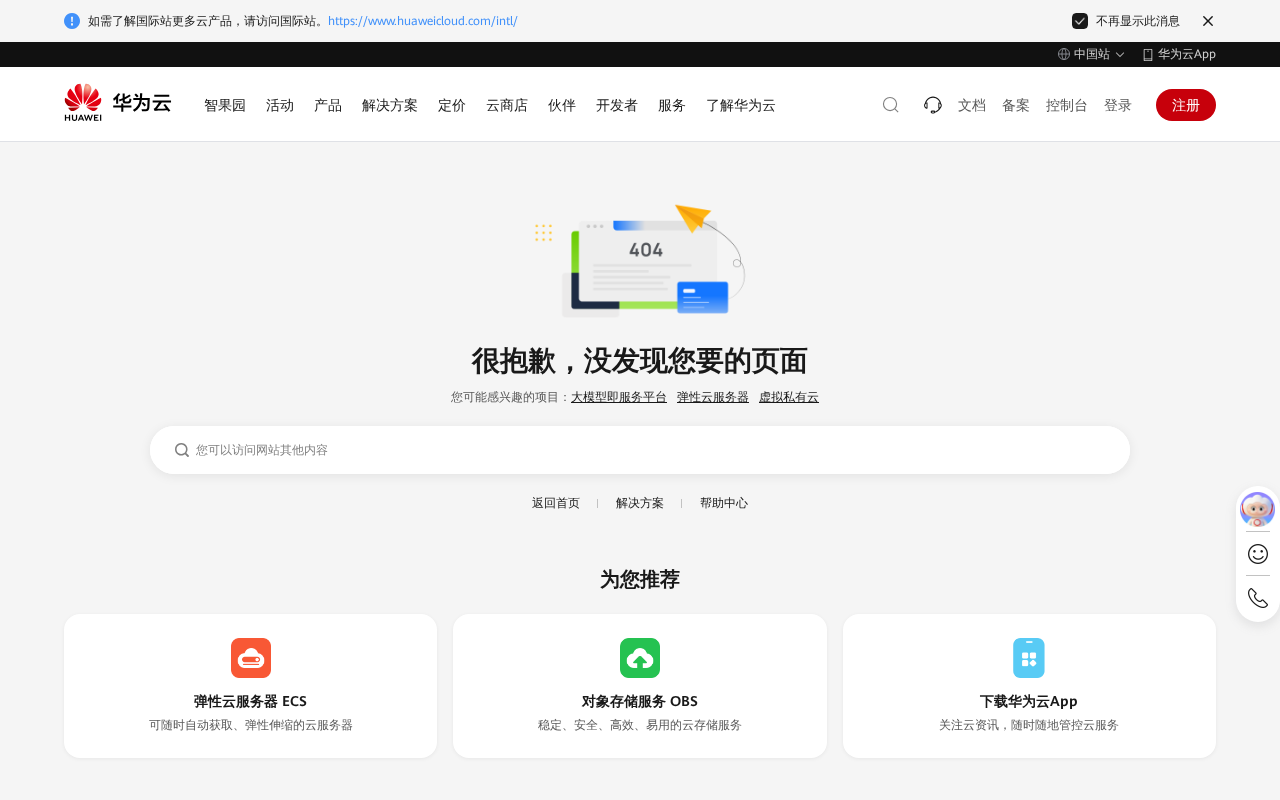
Task: Click the phone icon beside 华为云App
Action: pos(1148,55)
